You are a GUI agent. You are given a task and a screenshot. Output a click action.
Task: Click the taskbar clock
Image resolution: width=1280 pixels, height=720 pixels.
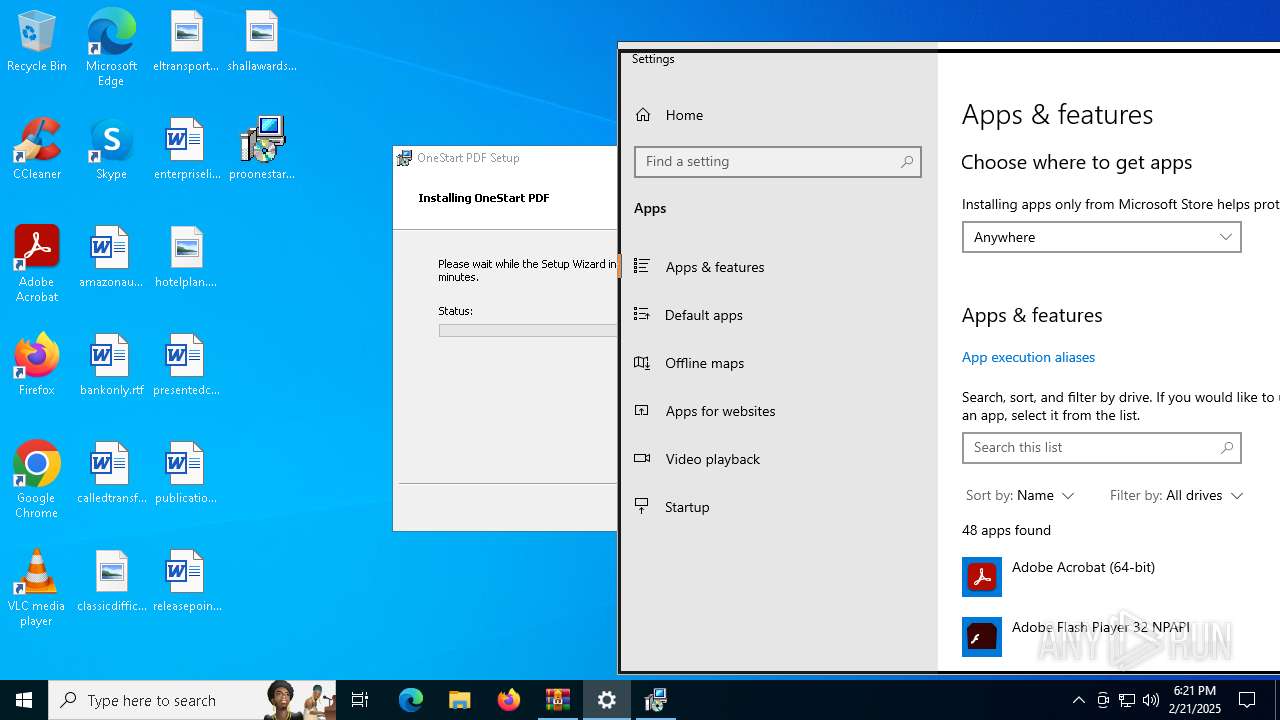pos(1194,700)
